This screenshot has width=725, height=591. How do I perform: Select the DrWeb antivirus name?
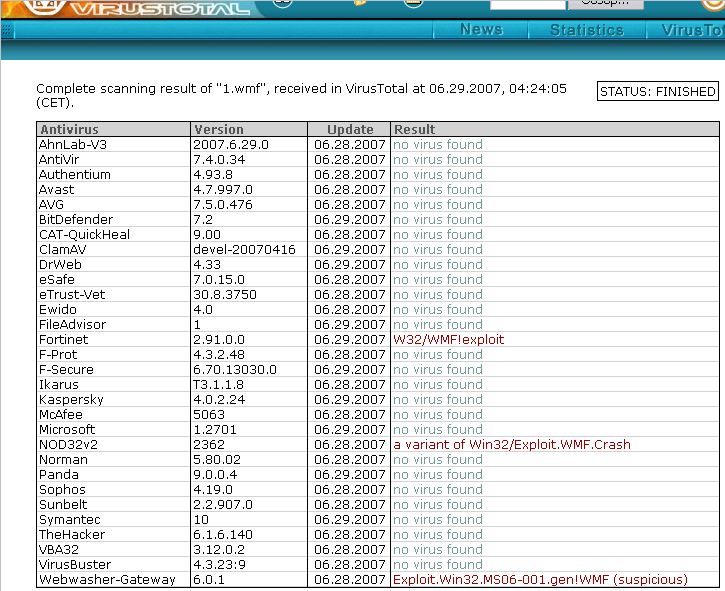tap(60, 265)
